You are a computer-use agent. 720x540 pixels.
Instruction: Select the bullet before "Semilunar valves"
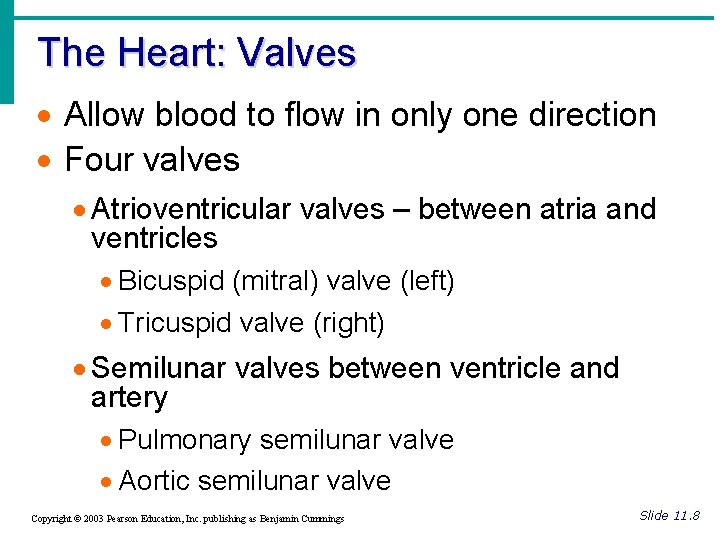click(x=79, y=370)
